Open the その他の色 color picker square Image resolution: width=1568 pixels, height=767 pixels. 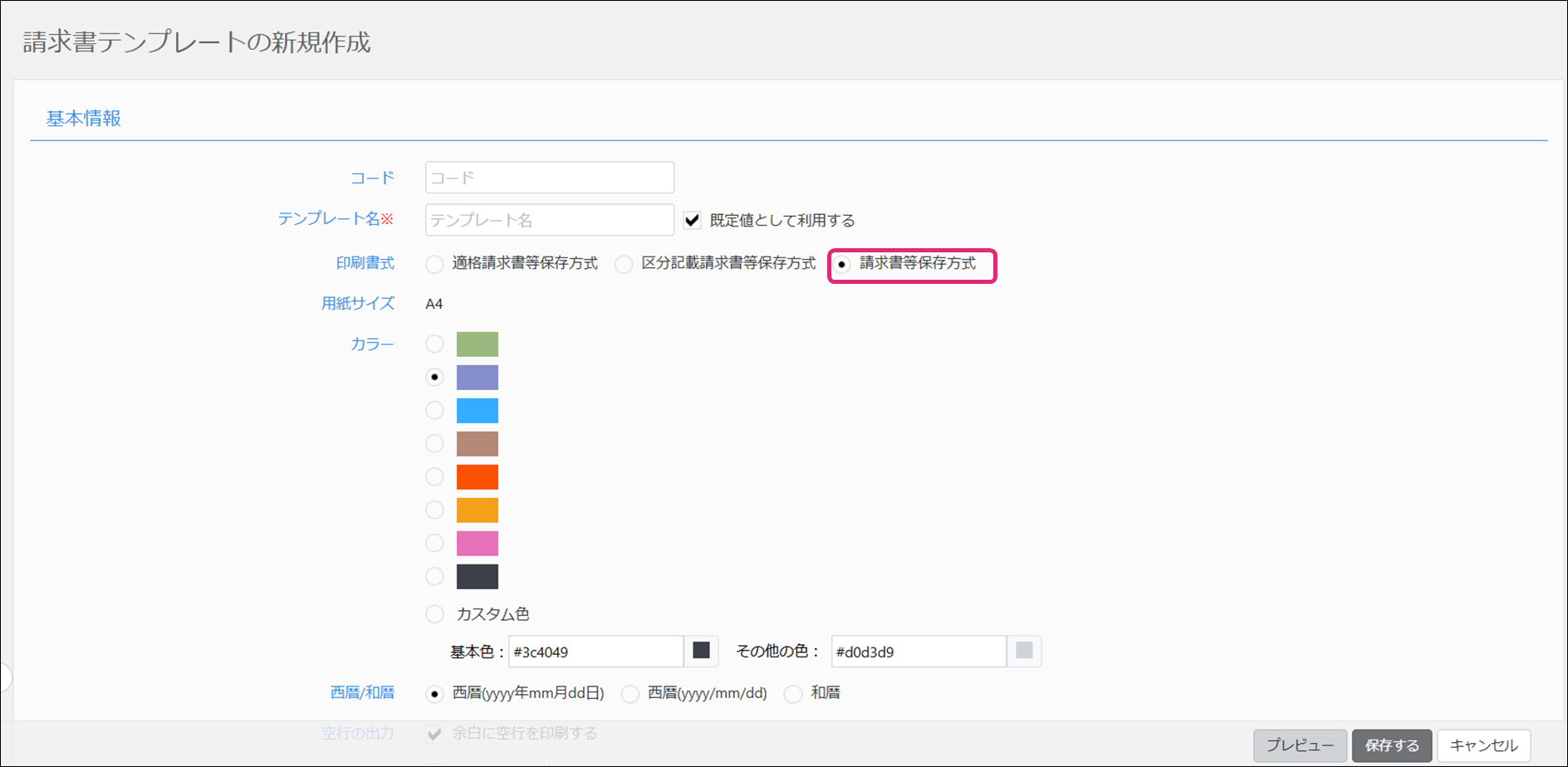point(1024,651)
